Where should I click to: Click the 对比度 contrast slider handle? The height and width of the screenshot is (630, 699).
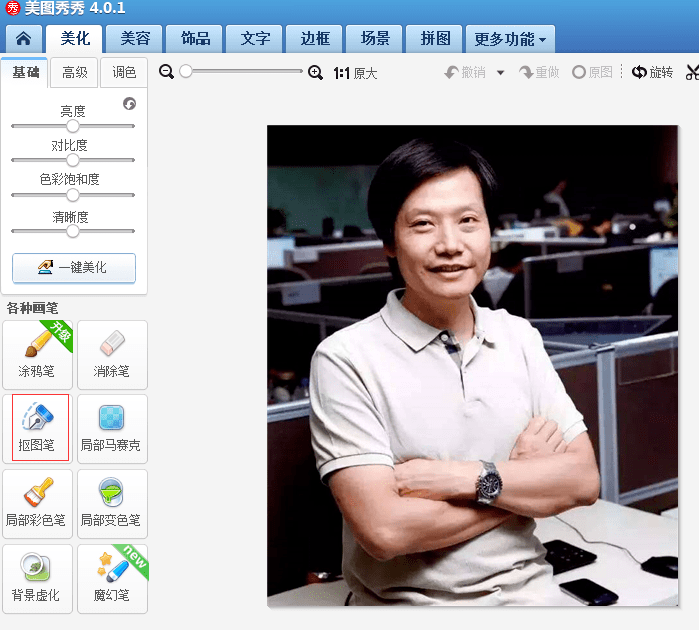click(x=73, y=160)
